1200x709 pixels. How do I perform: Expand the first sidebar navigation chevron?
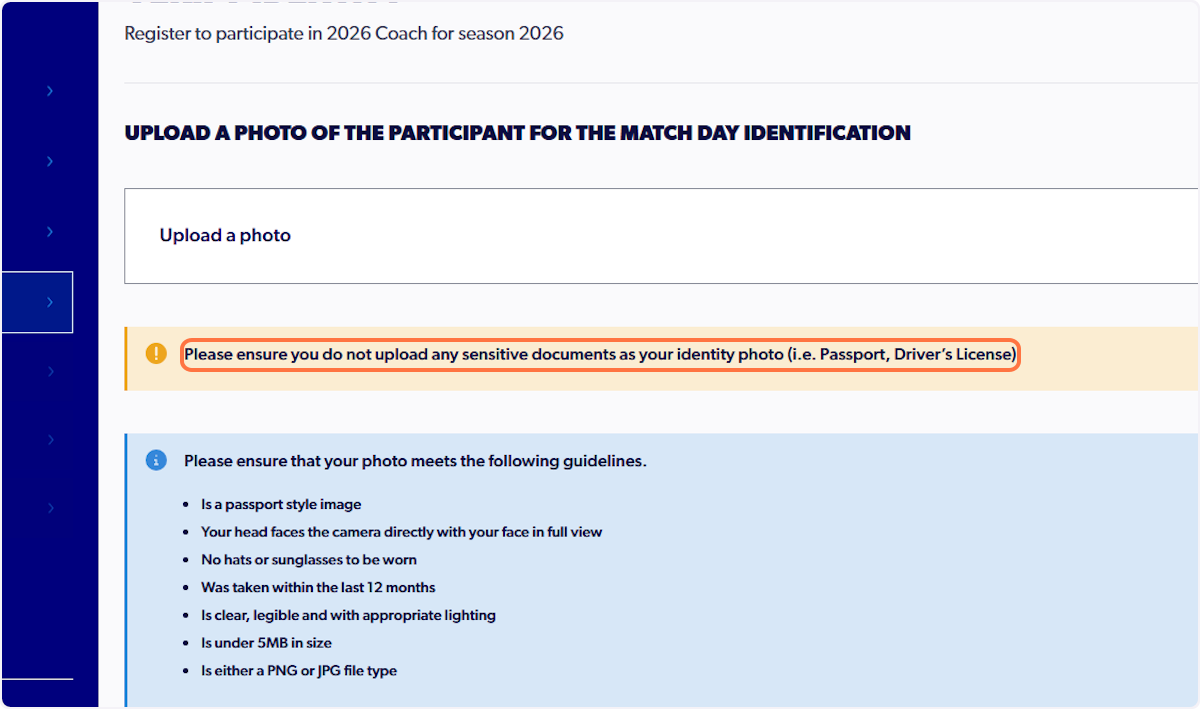pos(49,90)
